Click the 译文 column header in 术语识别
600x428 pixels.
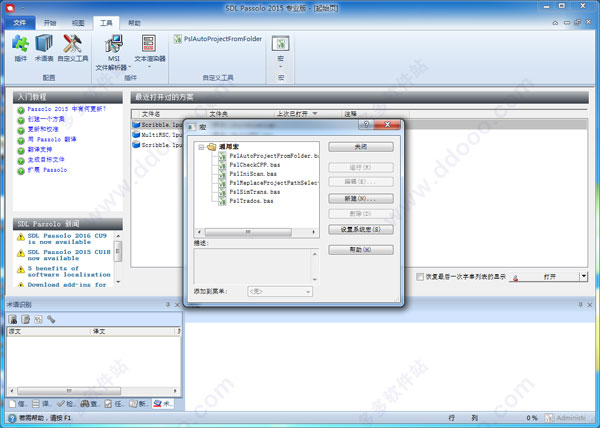(134, 331)
